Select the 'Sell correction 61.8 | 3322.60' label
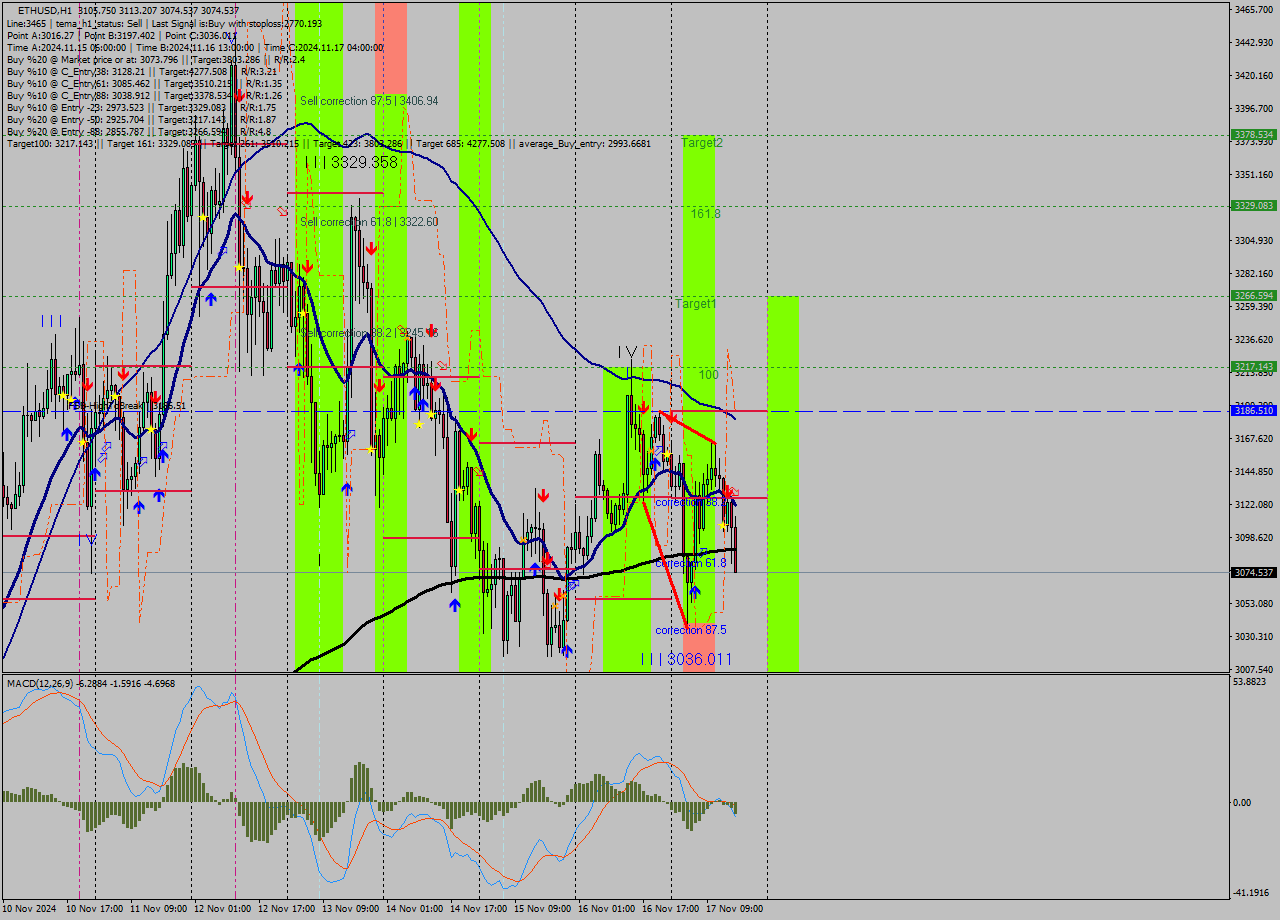 [369, 222]
